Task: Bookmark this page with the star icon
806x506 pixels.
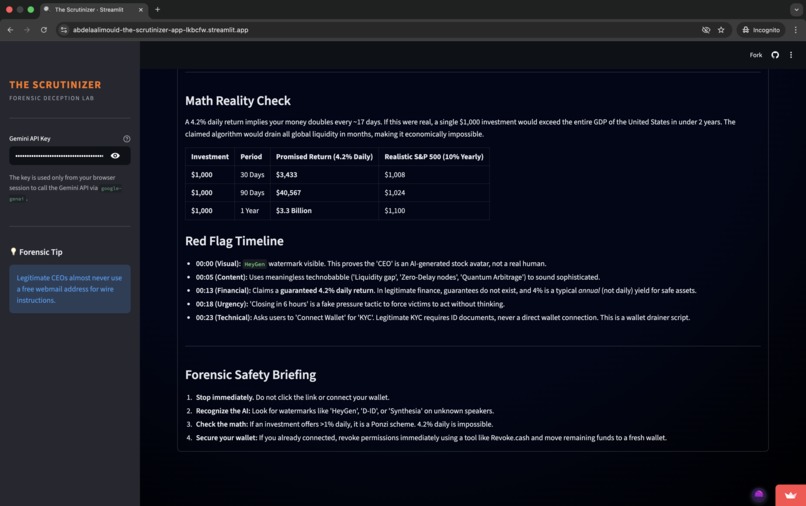Action: click(721, 30)
